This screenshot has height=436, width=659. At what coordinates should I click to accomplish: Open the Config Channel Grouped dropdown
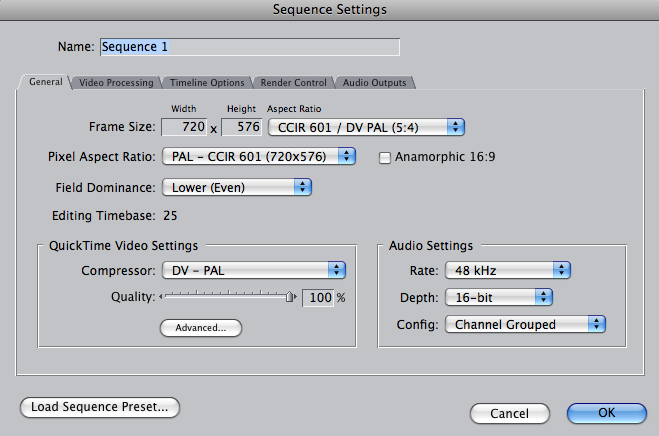click(x=526, y=324)
